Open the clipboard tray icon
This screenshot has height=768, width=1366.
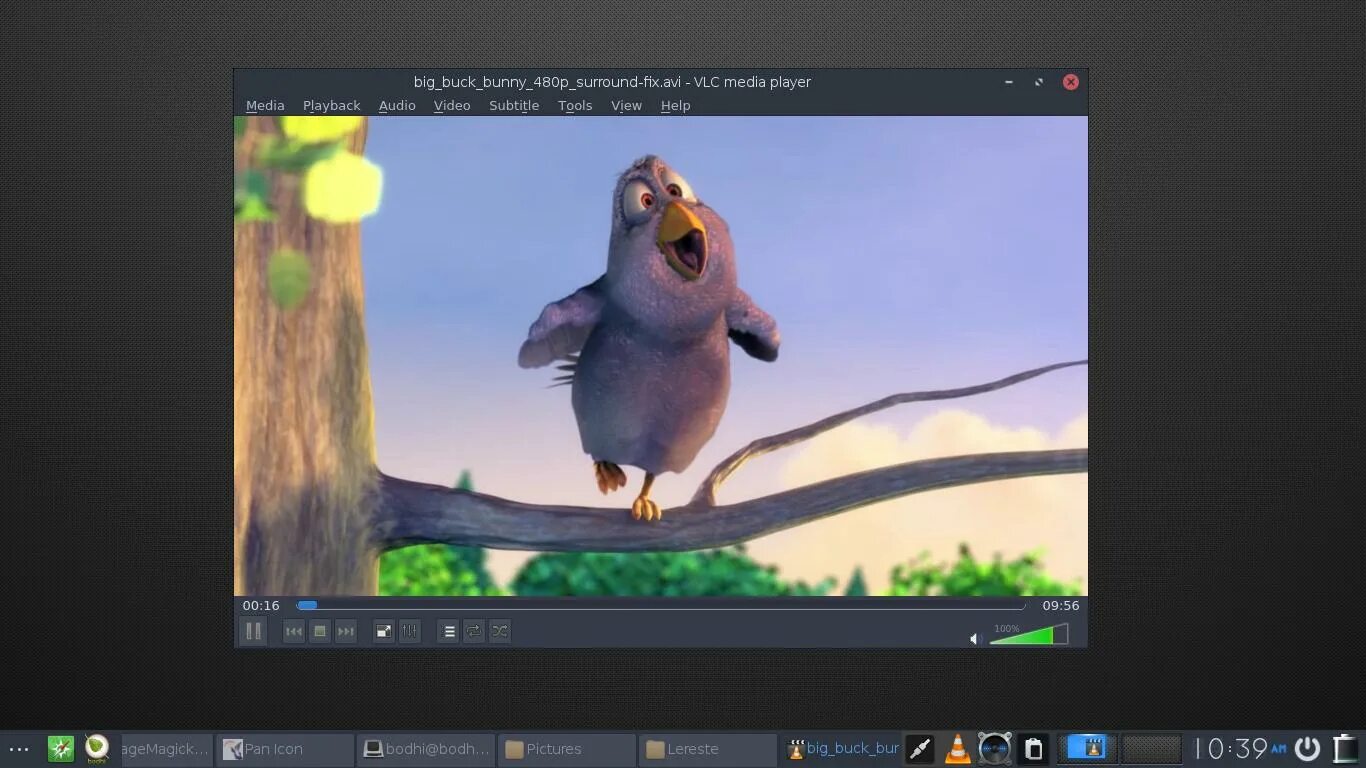[x=1034, y=748]
